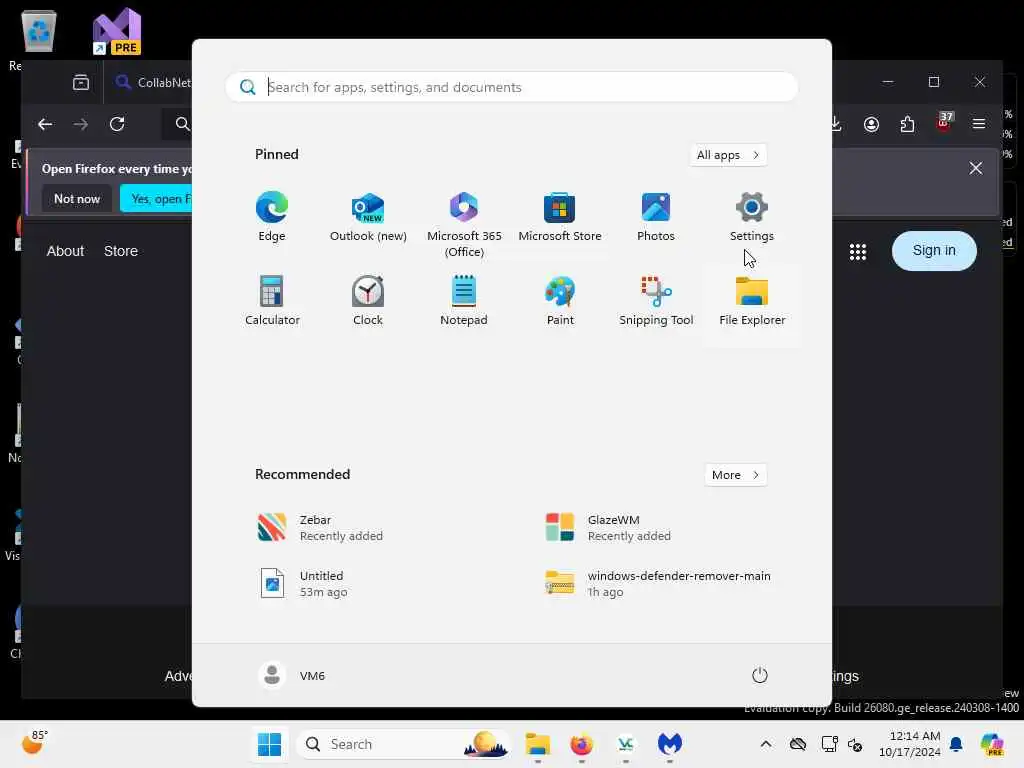Viewport: 1024px width, 768px height.
Task: Open File Explorer from the taskbar
Action: pos(537,744)
